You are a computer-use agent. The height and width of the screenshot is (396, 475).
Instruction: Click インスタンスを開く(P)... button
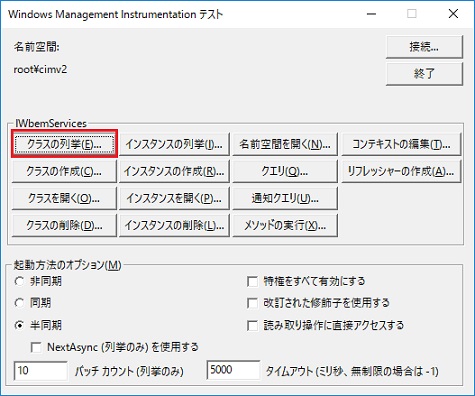[174, 198]
